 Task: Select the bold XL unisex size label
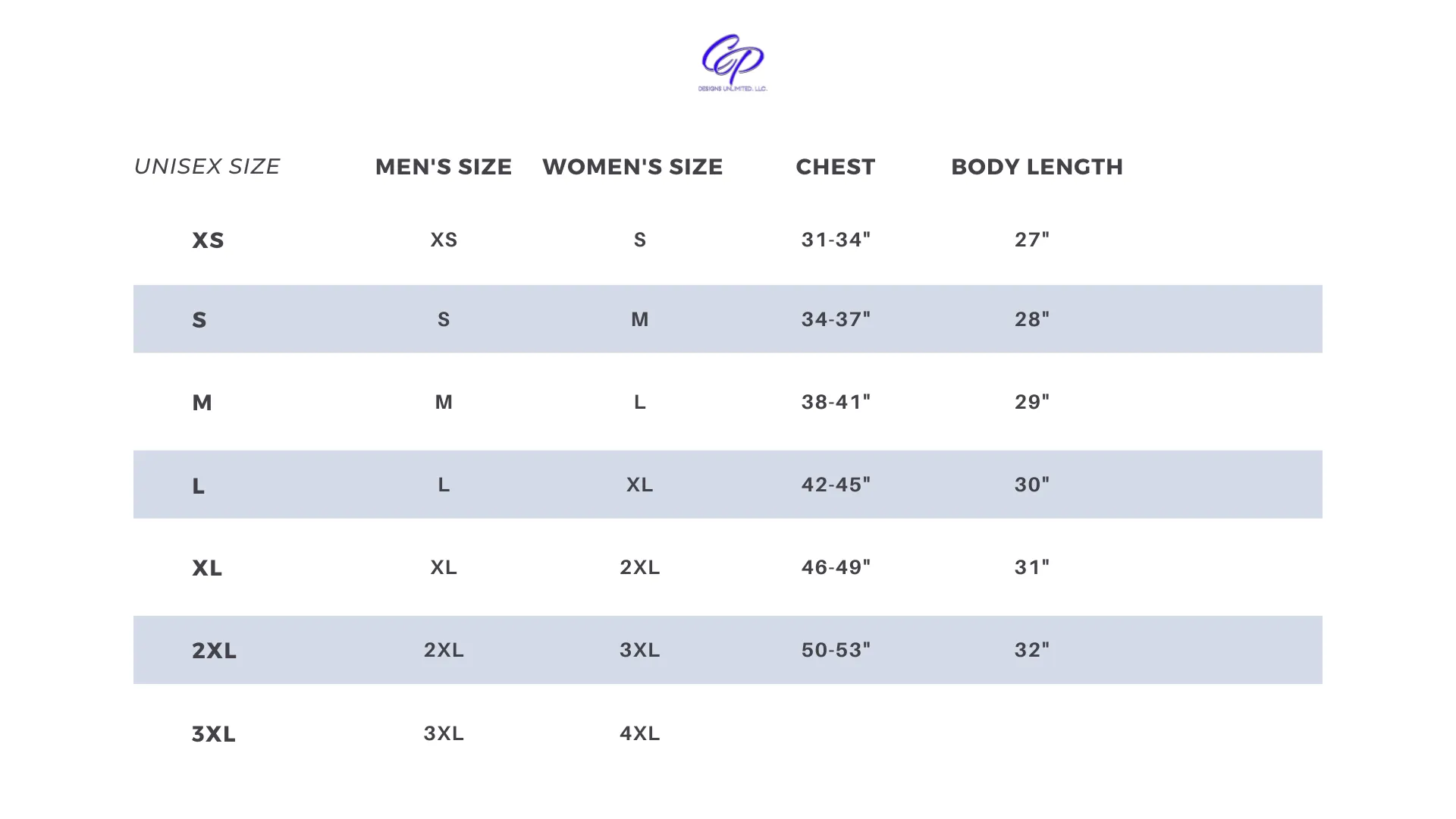pyautogui.click(x=207, y=568)
